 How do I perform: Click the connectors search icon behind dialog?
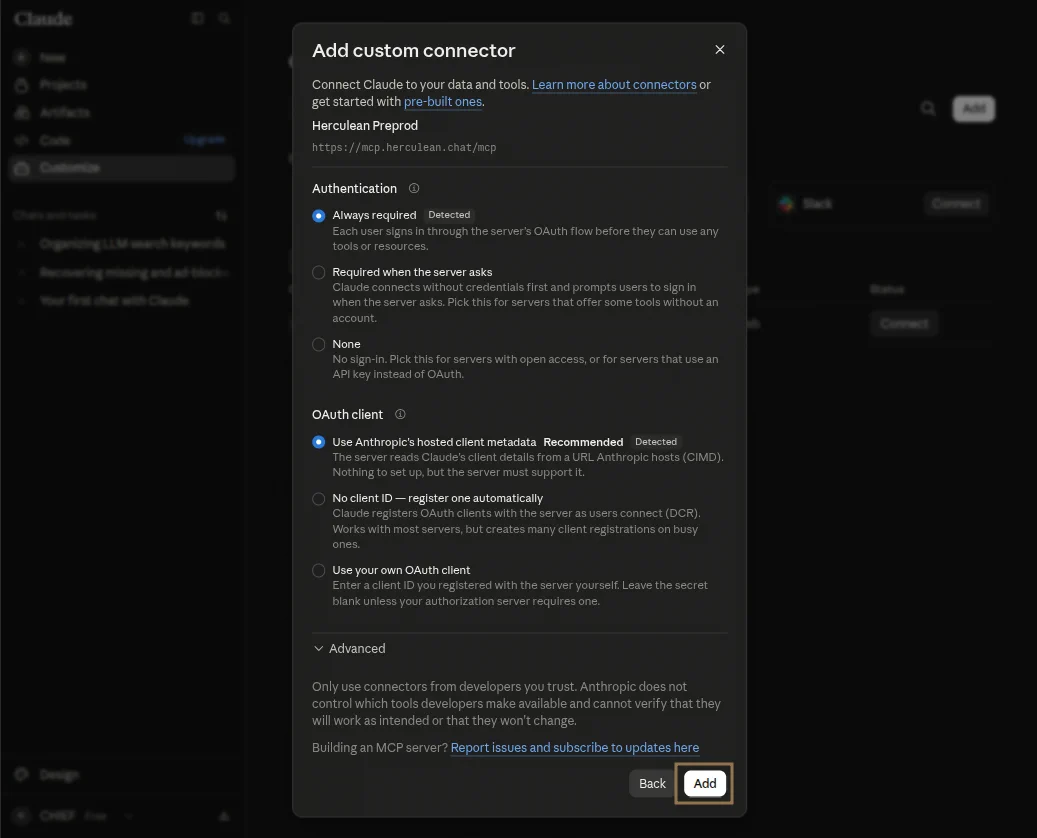[x=928, y=108]
